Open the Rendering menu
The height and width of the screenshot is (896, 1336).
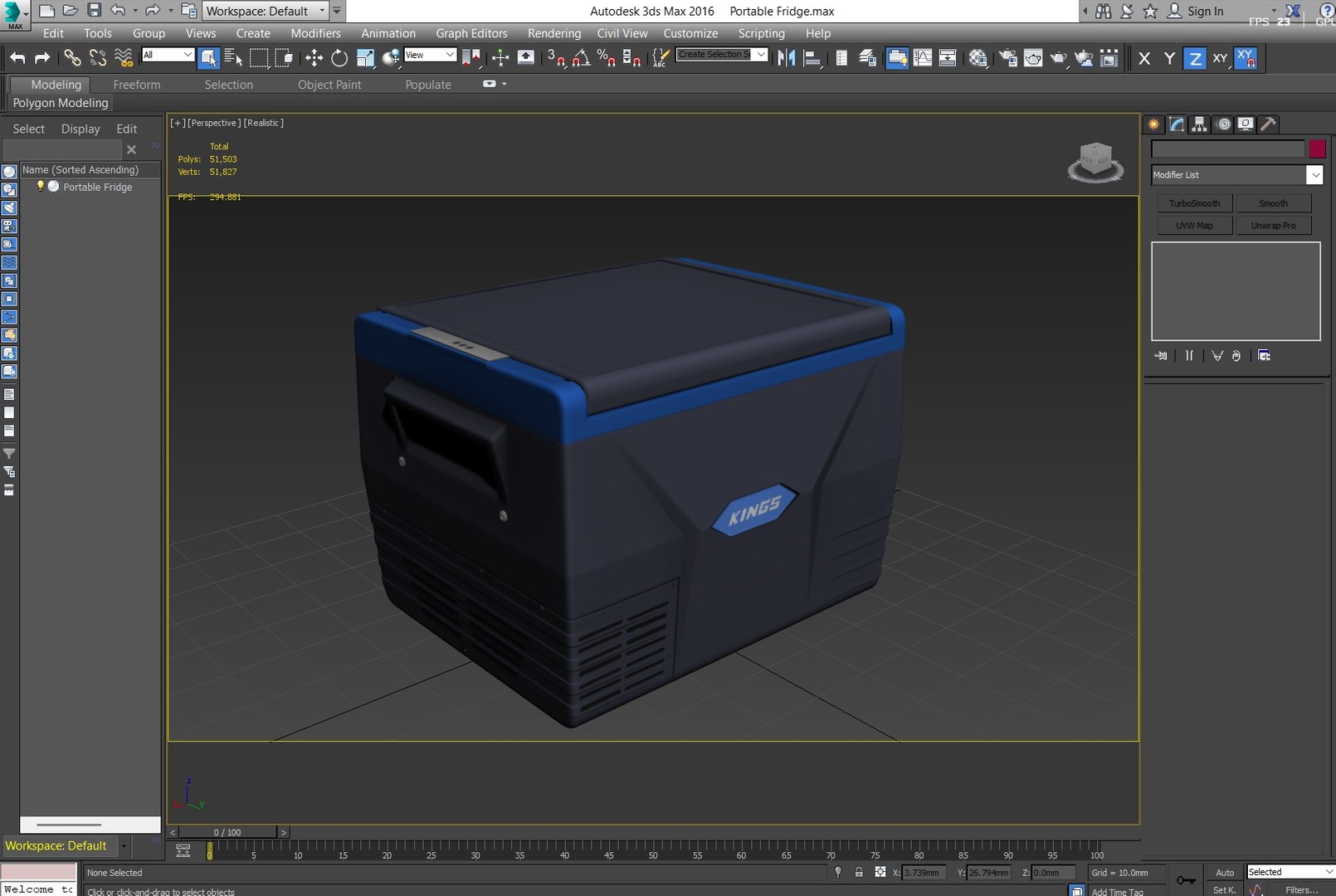click(x=554, y=33)
